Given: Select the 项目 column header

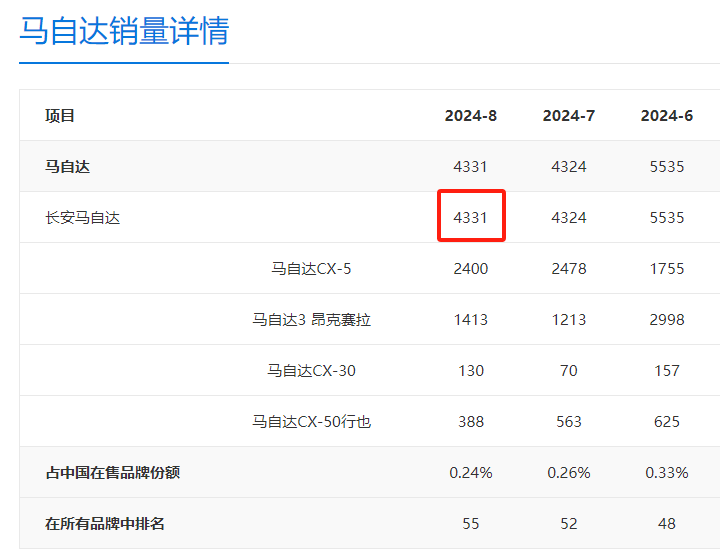Looking at the screenshot, I should 60,116.
